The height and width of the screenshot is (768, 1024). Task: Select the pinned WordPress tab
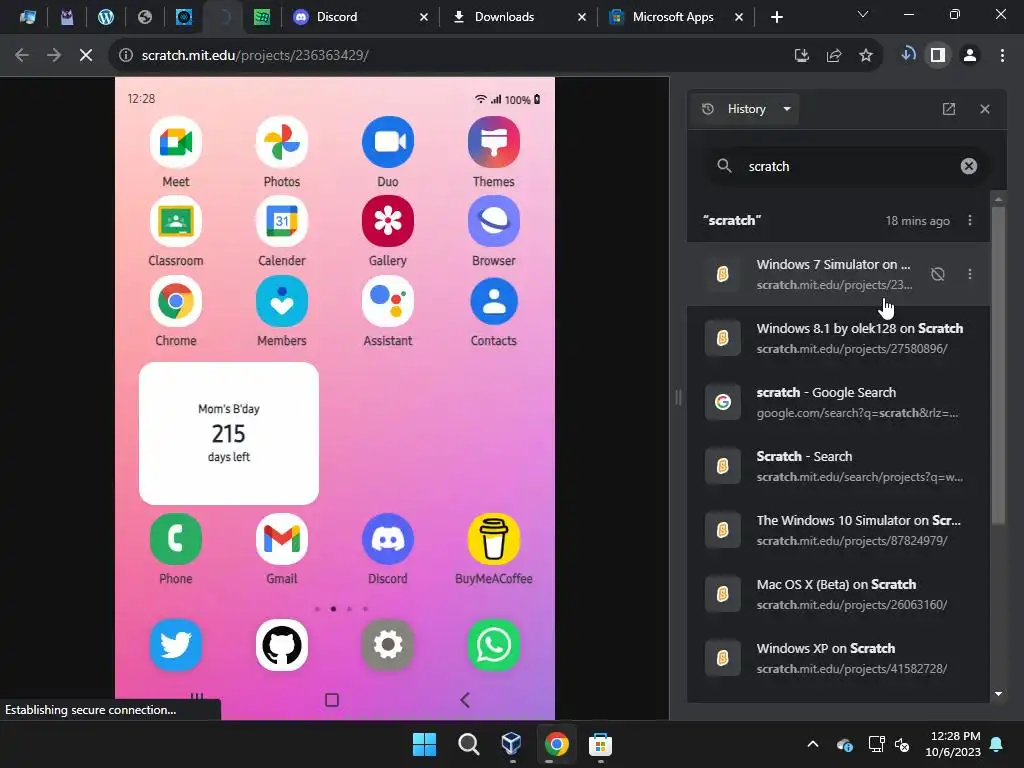[106, 17]
